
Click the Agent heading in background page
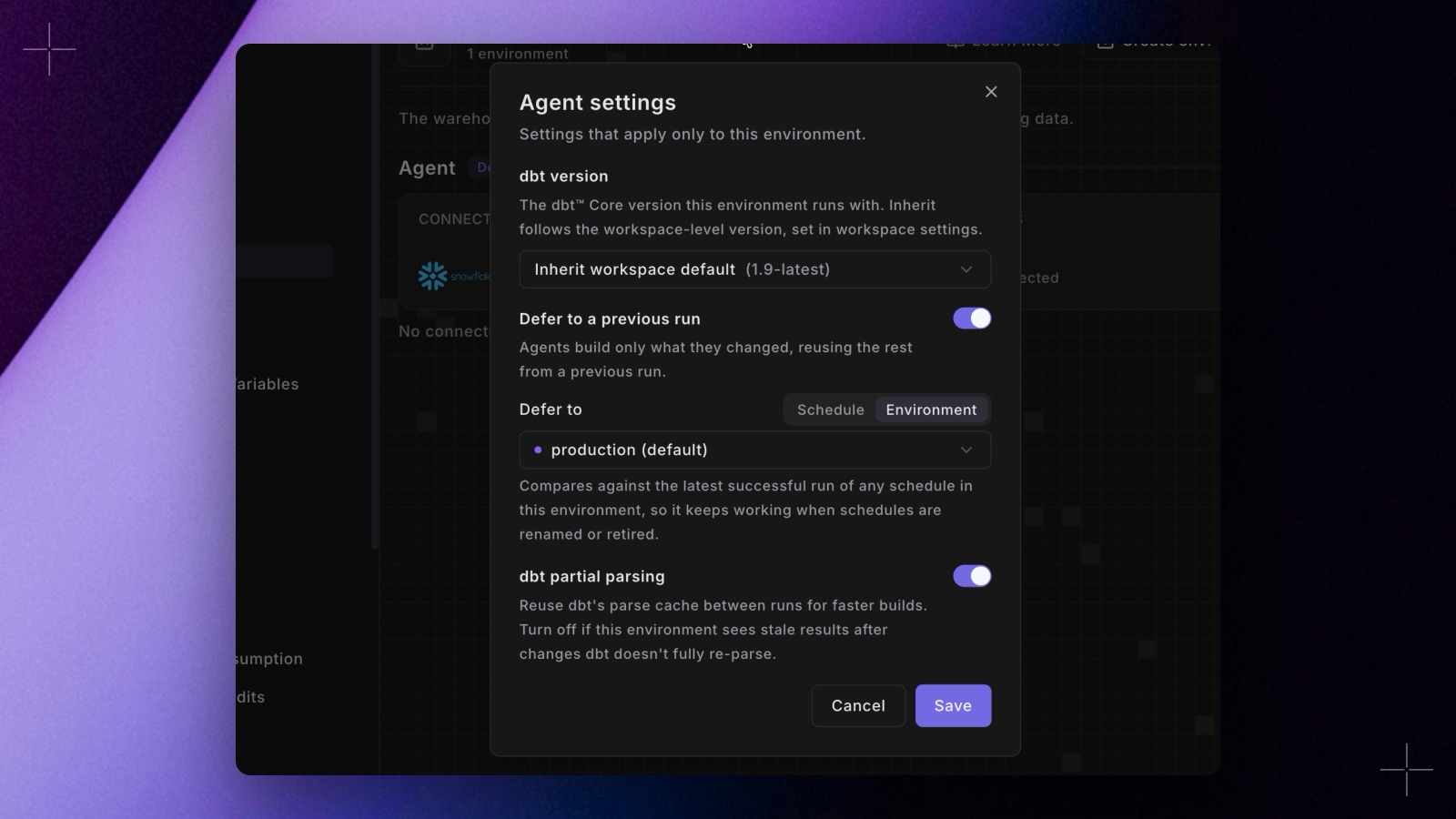point(427,168)
